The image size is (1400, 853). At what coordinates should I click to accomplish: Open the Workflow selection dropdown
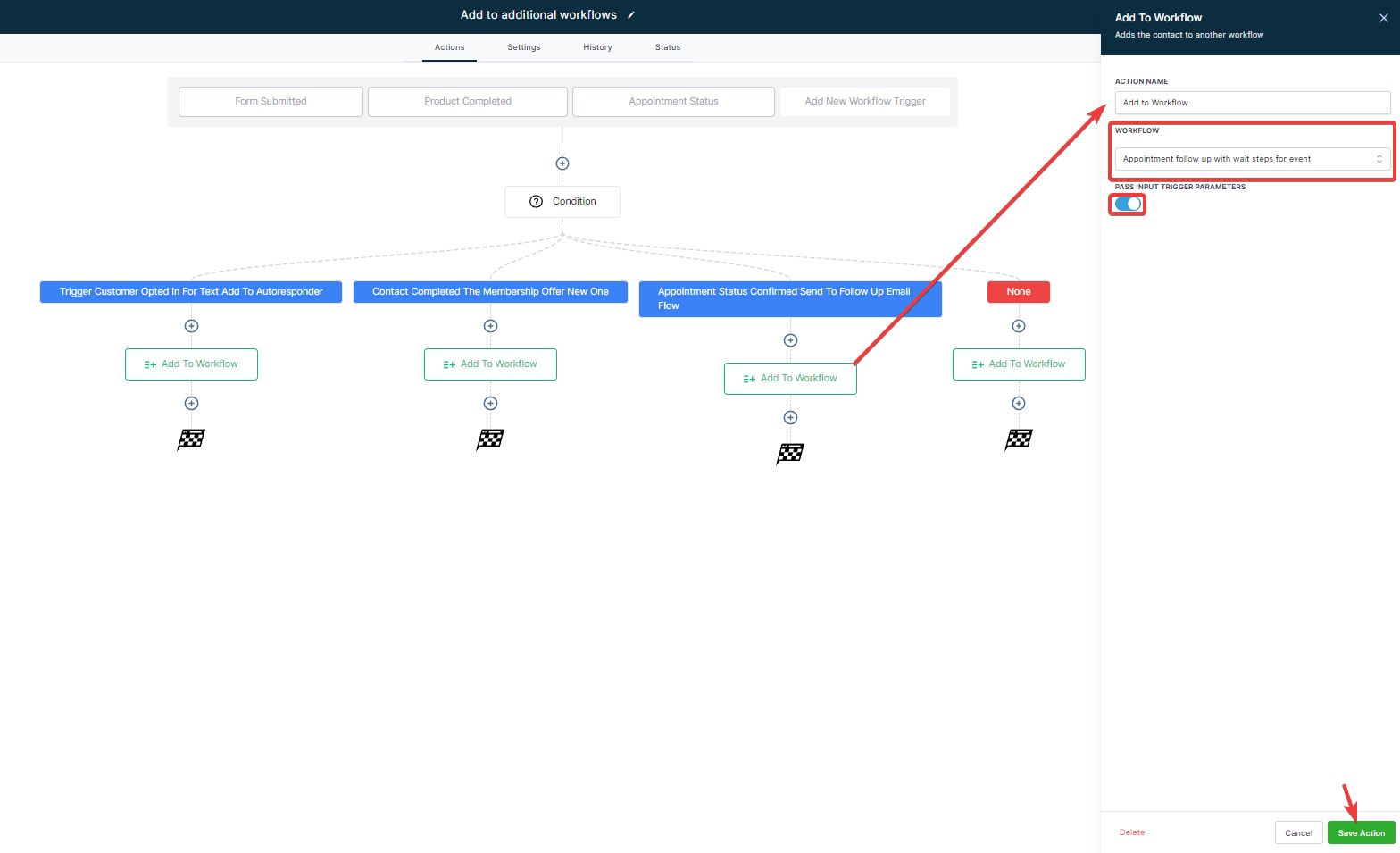pos(1253,159)
